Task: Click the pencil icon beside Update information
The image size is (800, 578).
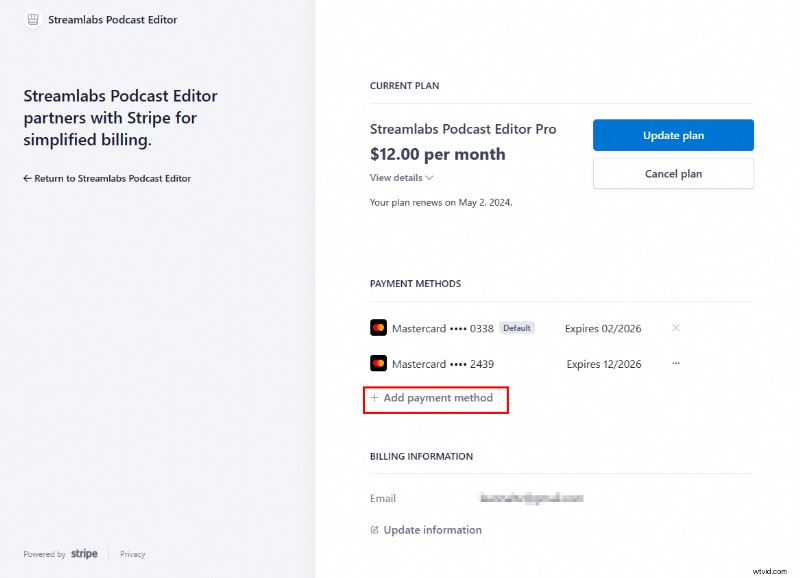Action: pos(374,530)
